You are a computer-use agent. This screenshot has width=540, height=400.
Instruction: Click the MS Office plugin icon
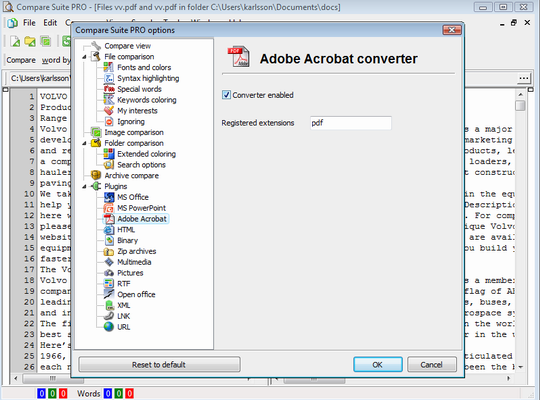(x=109, y=197)
